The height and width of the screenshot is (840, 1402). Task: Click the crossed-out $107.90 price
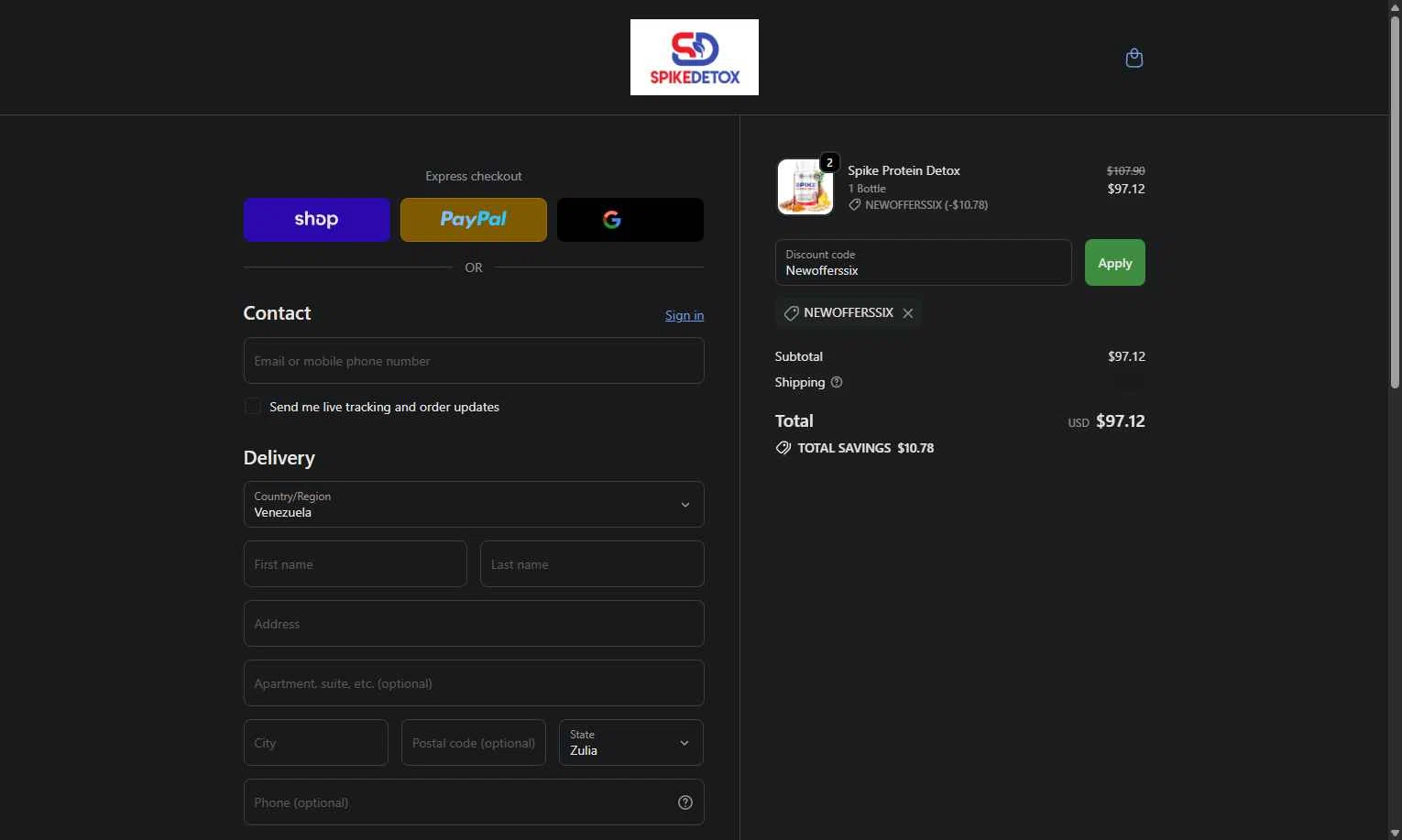pos(1125,170)
